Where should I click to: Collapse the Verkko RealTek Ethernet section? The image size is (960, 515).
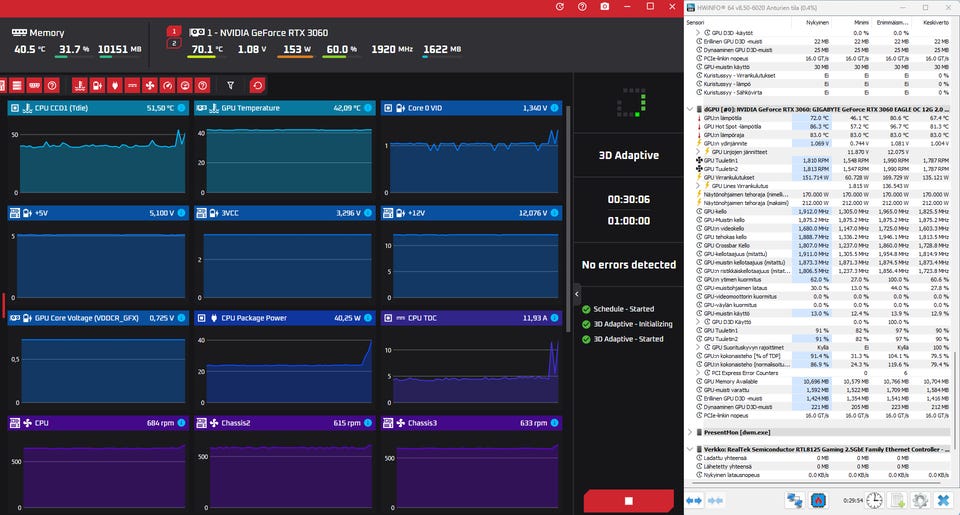point(690,449)
